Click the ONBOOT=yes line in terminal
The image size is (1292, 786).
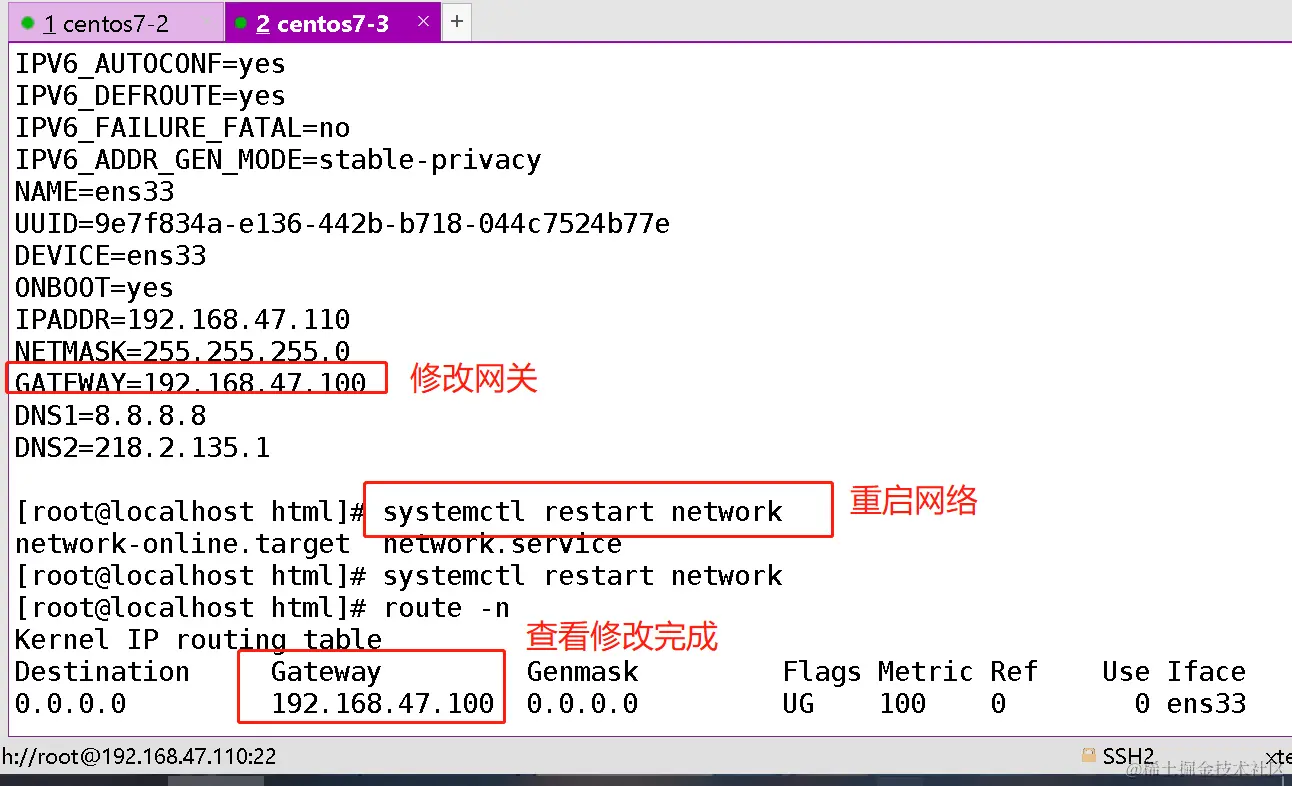tap(94, 287)
